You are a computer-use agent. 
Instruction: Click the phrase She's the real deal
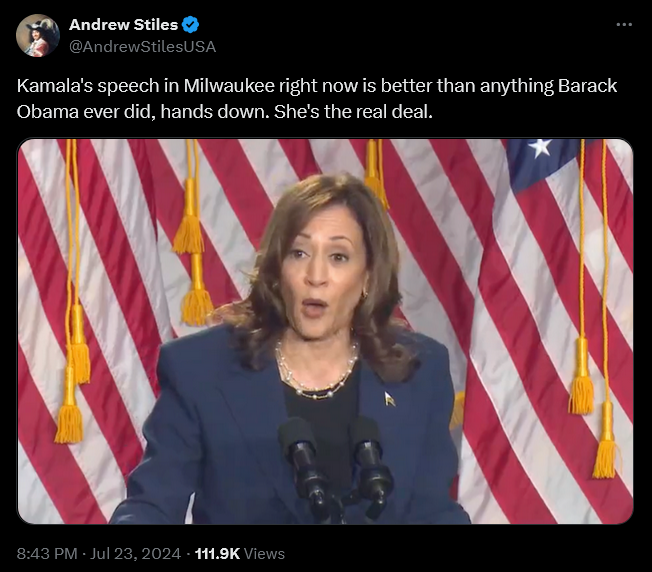pyautogui.click(x=353, y=112)
